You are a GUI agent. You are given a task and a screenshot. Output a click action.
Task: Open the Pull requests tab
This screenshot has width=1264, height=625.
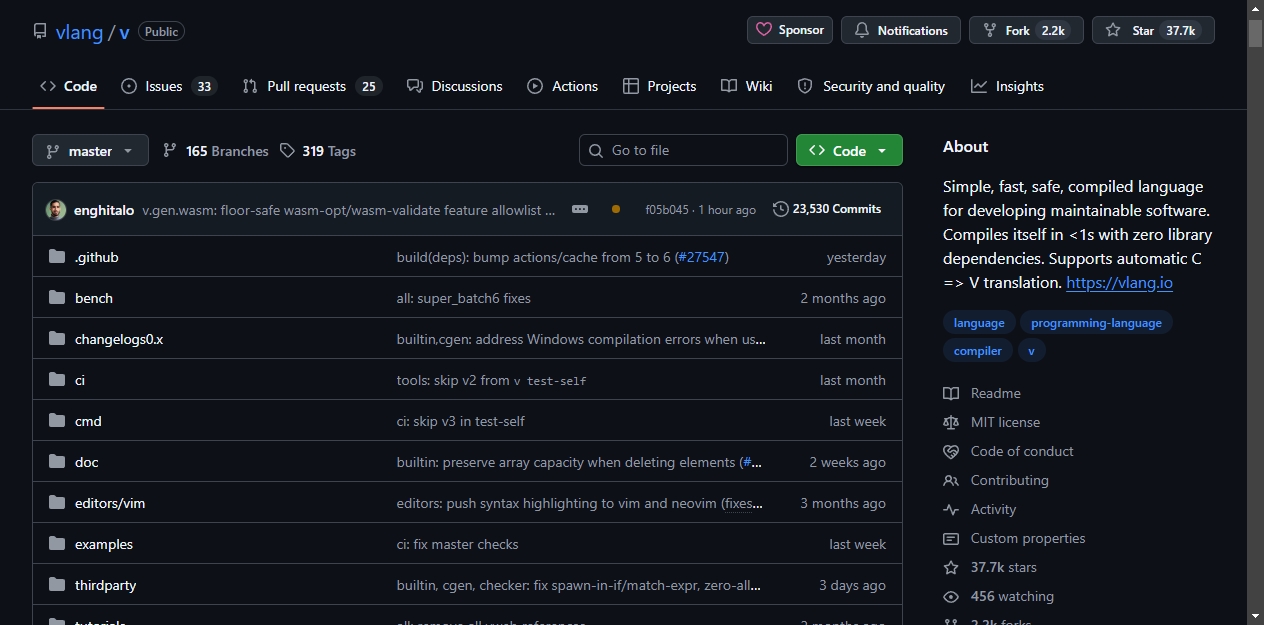click(x=311, y=86)
